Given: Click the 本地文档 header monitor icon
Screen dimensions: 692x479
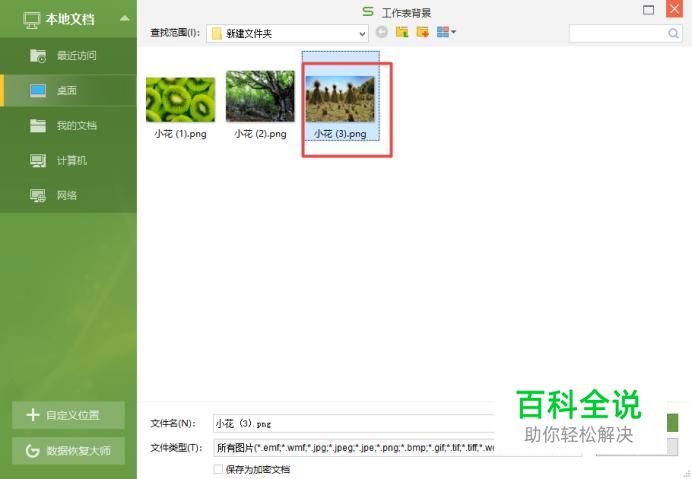Looking at the screenshot, I should pos(31,20).
